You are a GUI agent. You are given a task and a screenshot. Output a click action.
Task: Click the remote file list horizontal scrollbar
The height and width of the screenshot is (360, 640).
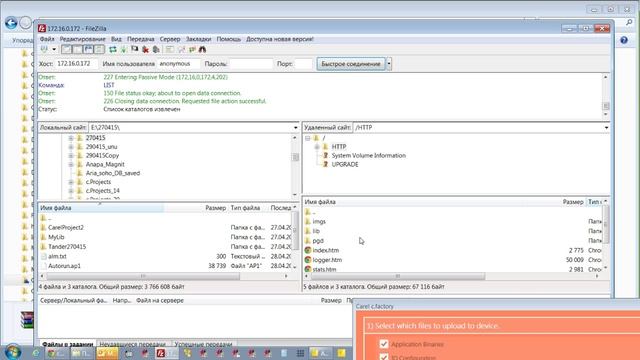(398, 276)
